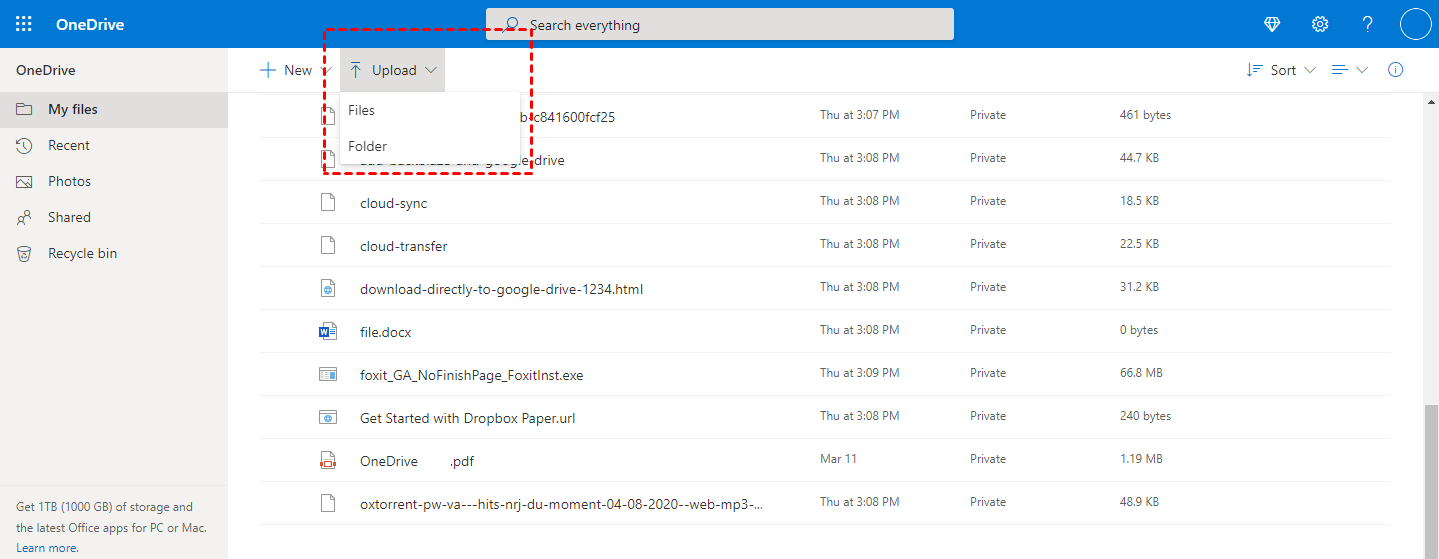Open the view options list dropdown
This screenshot has height=559, width=1439.
[x=1348, y=70]
